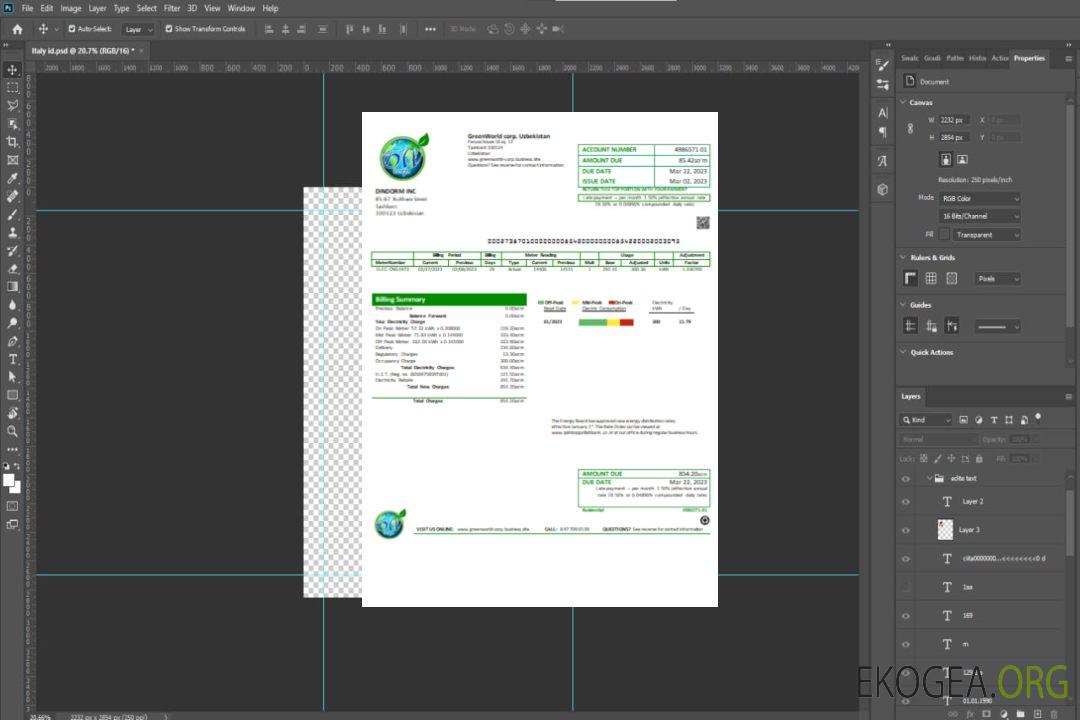The width and height of the screenshot is (1080, 720).
Task: Show the hidden '1aa' text layer
Action: [x=906, y=588]
